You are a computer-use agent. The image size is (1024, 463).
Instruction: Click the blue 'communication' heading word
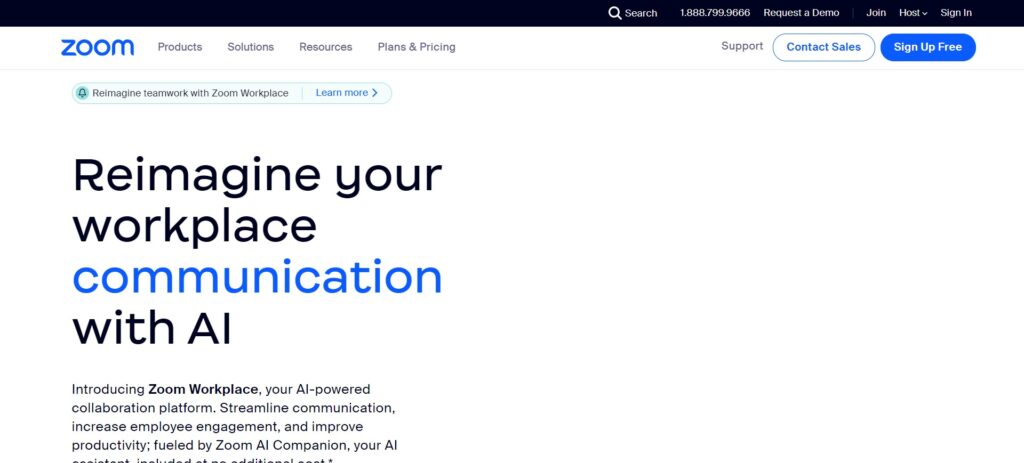[257, 277]
